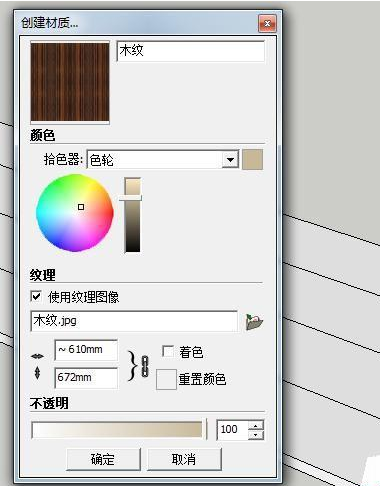The height and width of the screenshot is (486, 380).
Task: Click the opacity slider bar
Action: (117, 429)
